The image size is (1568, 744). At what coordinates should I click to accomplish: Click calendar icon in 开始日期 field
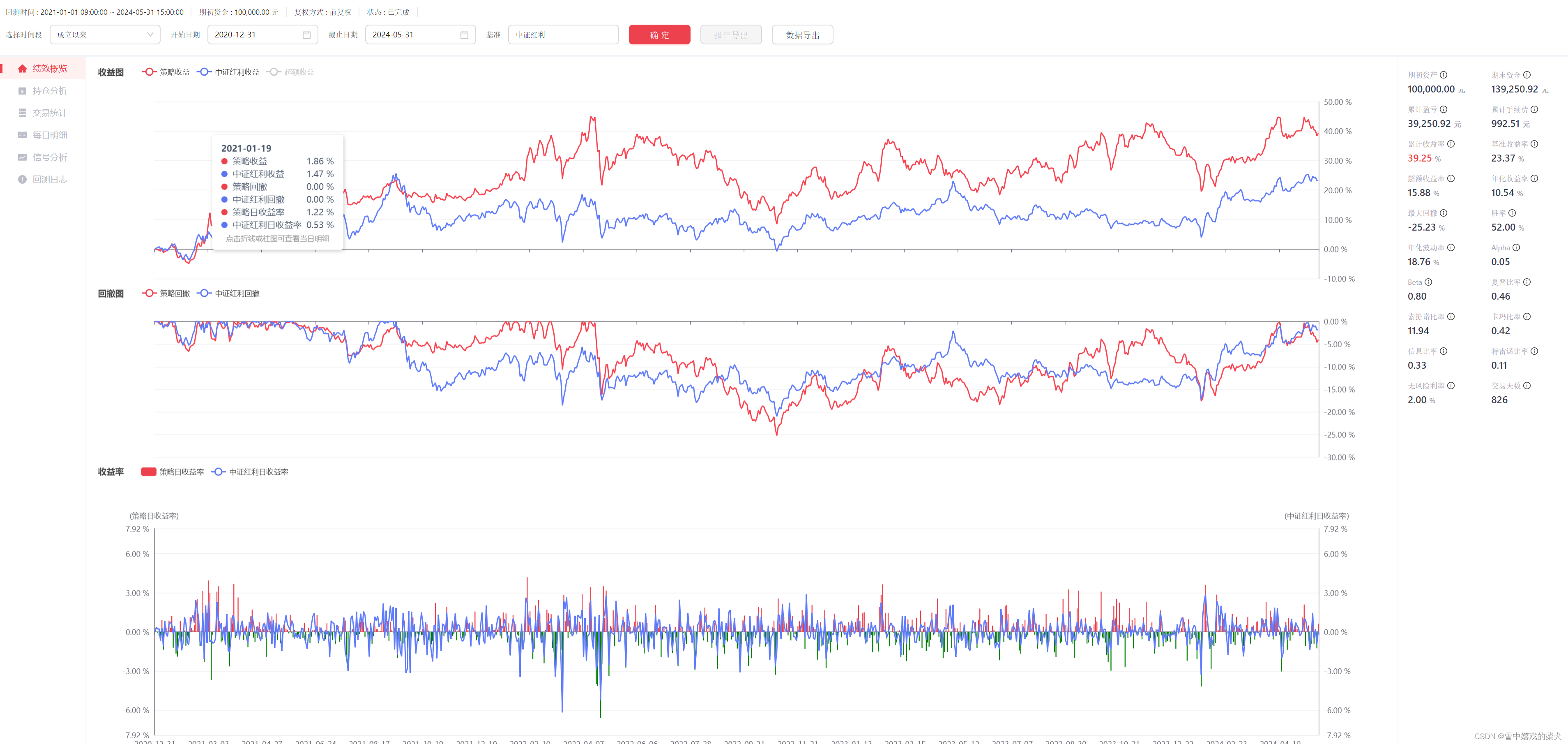[x=307, y=35]
